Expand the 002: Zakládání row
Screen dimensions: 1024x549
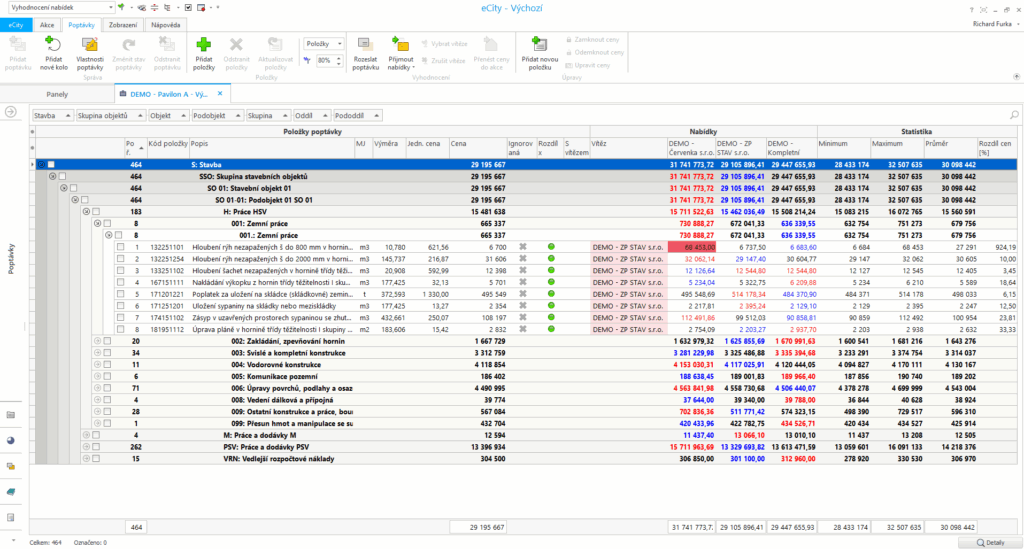click(x=98, y=340)
